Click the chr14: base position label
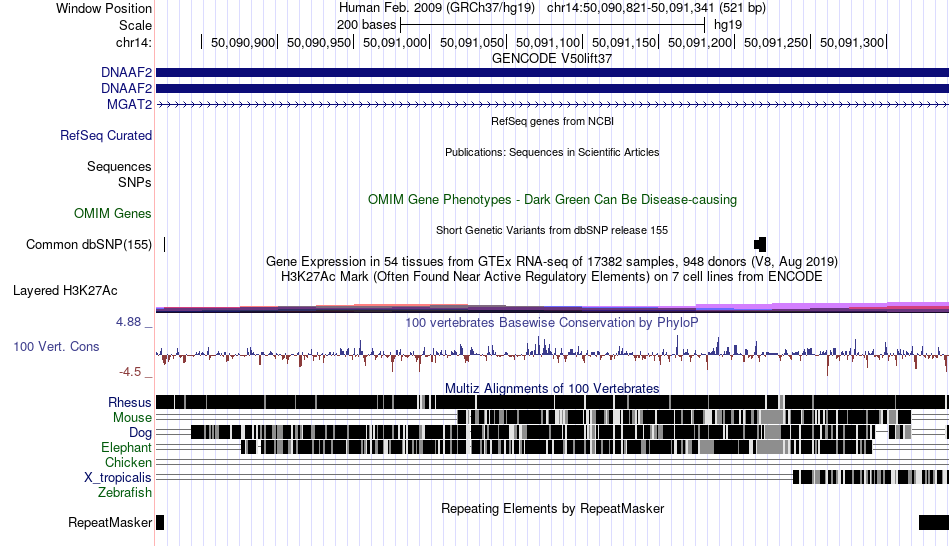The height and width of the screenshot is (546, 950). 133,42
